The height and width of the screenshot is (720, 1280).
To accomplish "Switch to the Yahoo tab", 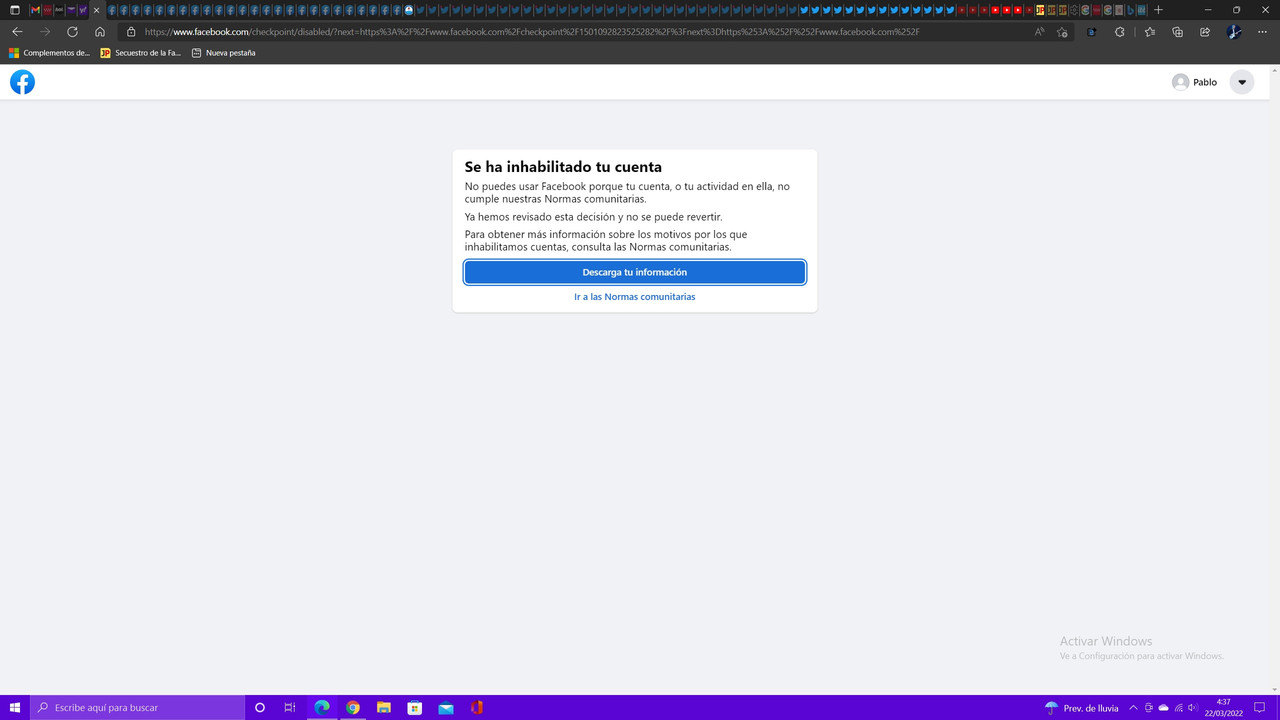I will [x=83, y=10].
